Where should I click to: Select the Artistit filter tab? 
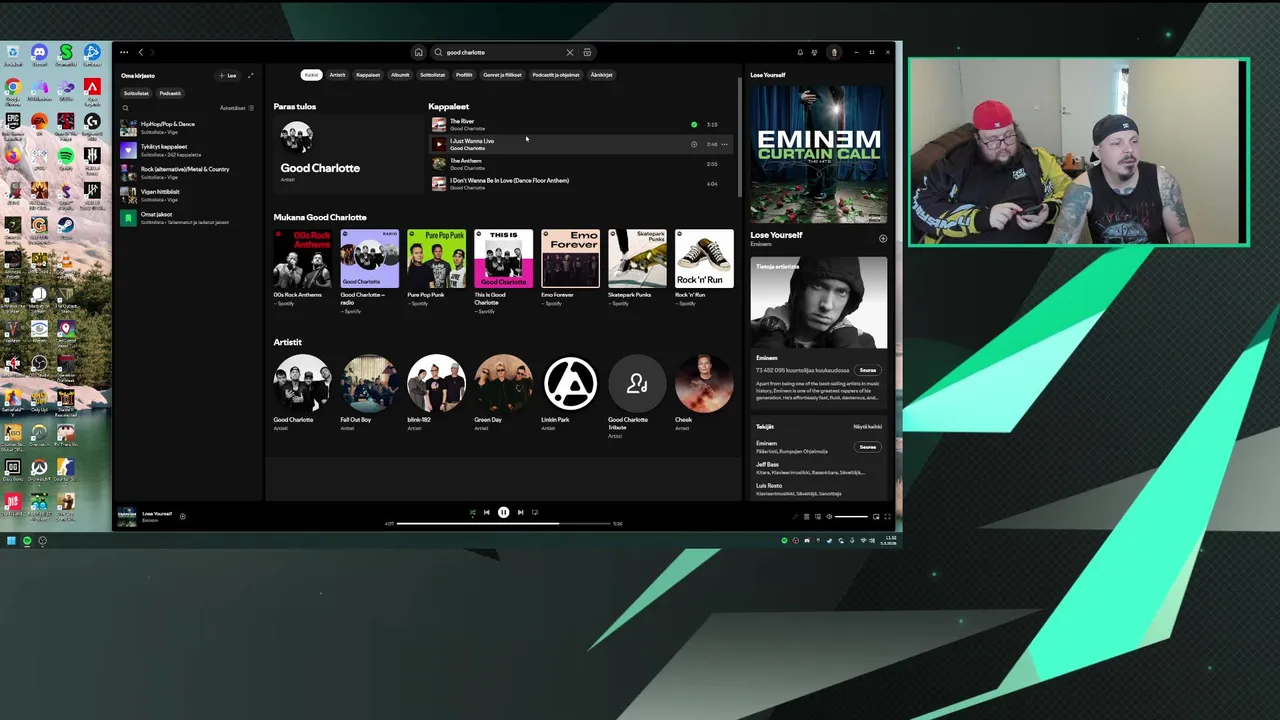[x=337, y=75]
